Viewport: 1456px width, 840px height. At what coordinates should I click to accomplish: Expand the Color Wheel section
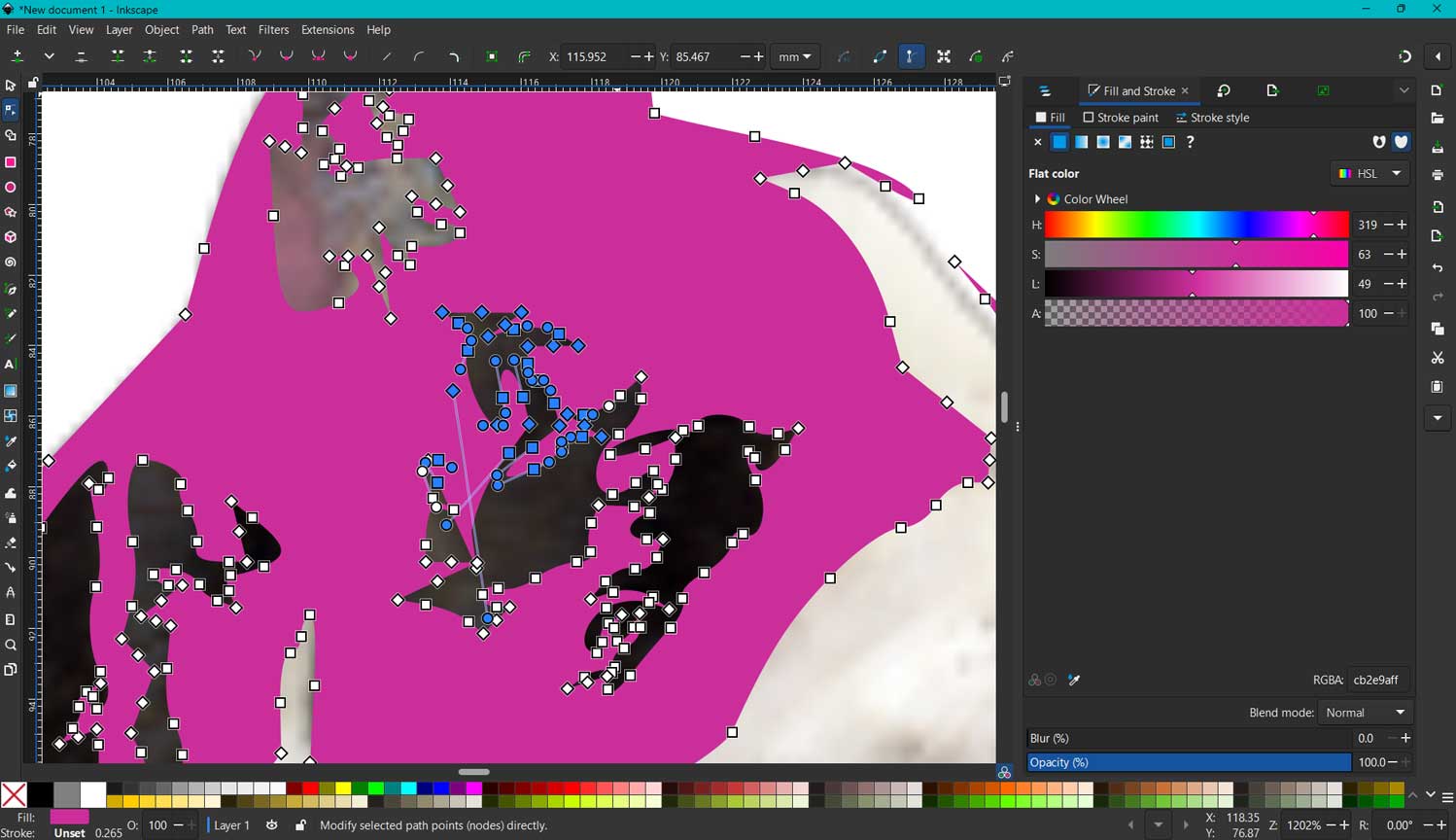tap(1036, 198)
